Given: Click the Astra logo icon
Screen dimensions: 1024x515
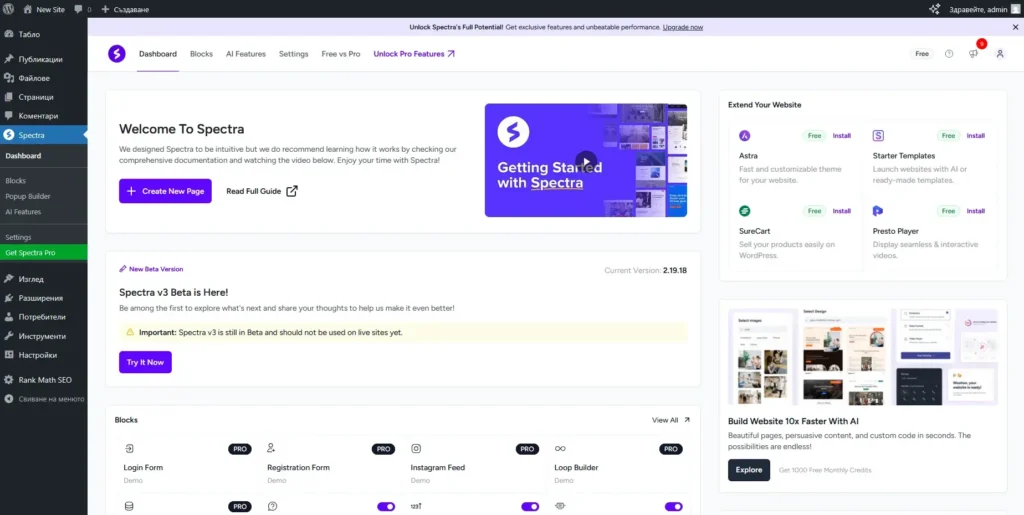Looking at the screenshot, I should pyautogui.click(x=744, y=136).
